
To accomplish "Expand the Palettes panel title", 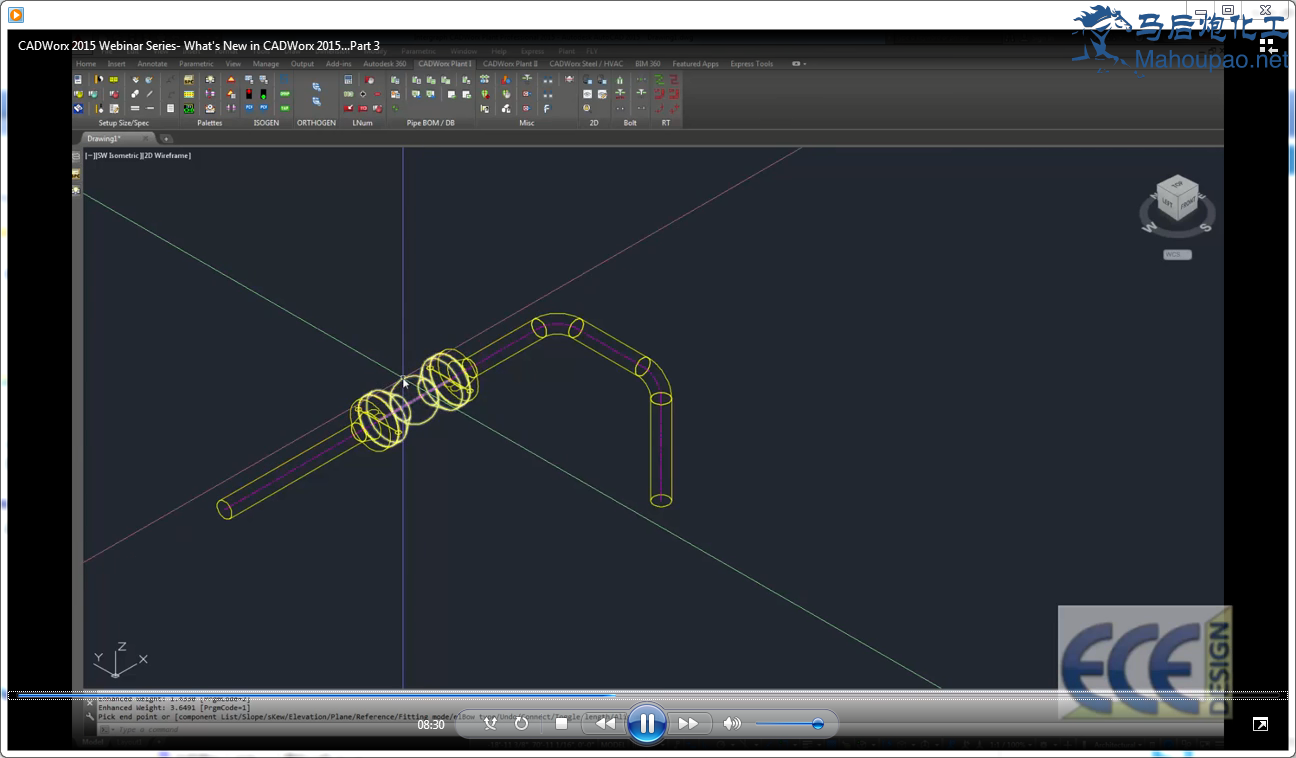I will (x=210, y=123).
